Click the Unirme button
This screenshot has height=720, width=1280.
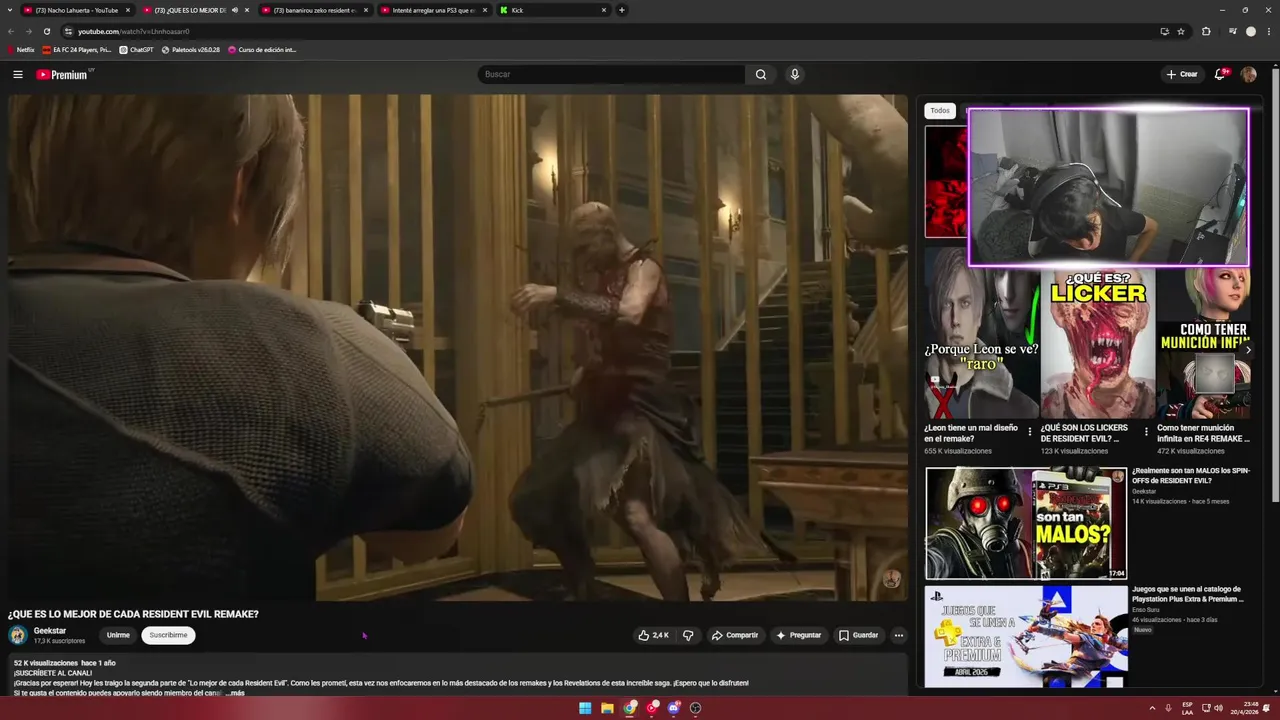click(x=118, y=635)
